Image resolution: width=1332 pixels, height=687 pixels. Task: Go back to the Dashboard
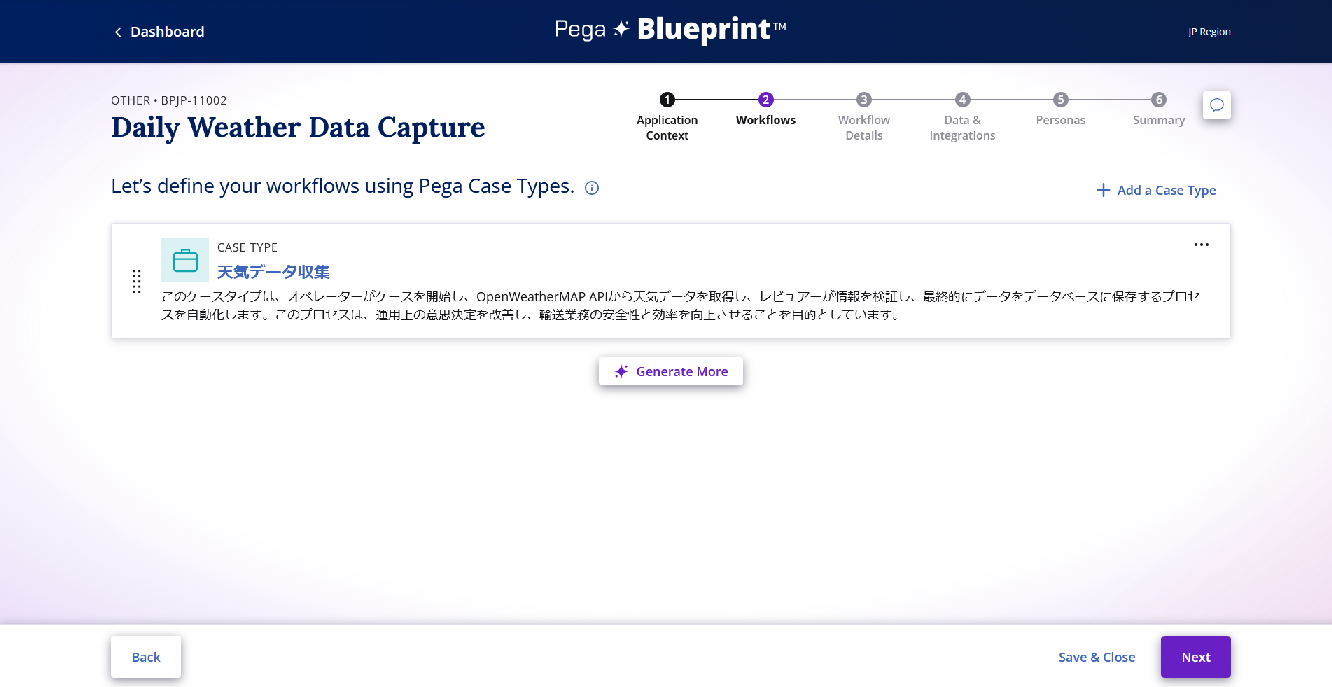[x=159, y=32]
